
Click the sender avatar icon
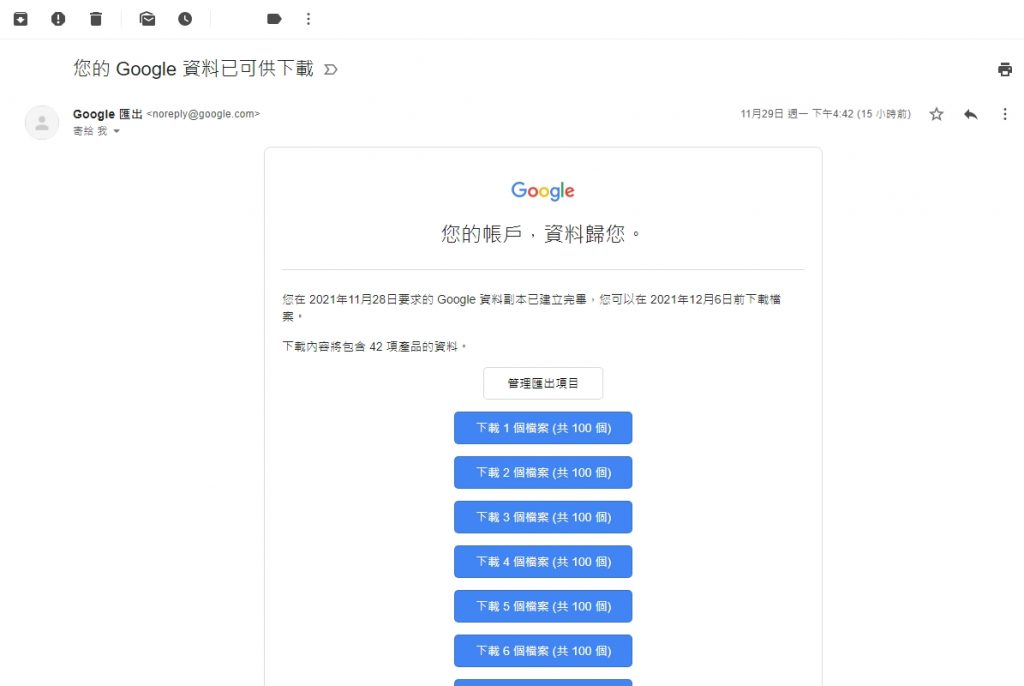coord(42,123)
